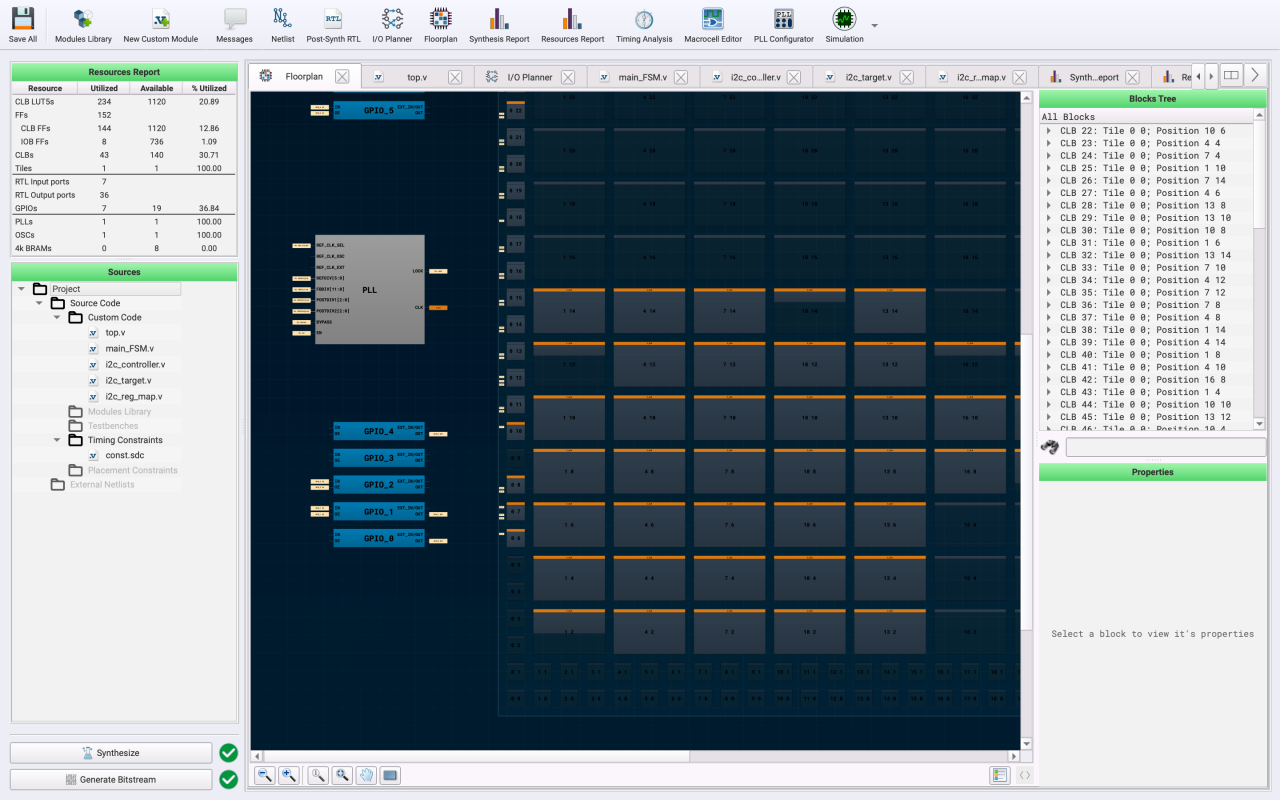Image resolution: width=1280 pixels, height=800 pixels.
Task: Click the Generate Bitstream button
Action: pyautogui.click(x=111, y=779)
